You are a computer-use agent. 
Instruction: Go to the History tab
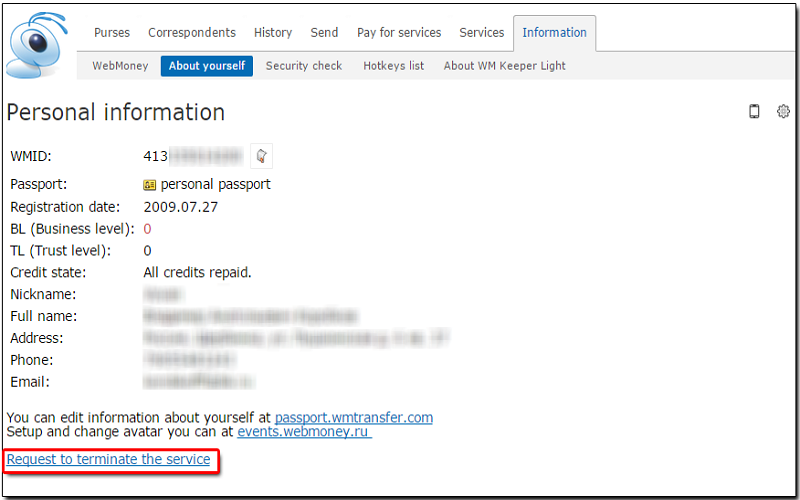(273, 33)
